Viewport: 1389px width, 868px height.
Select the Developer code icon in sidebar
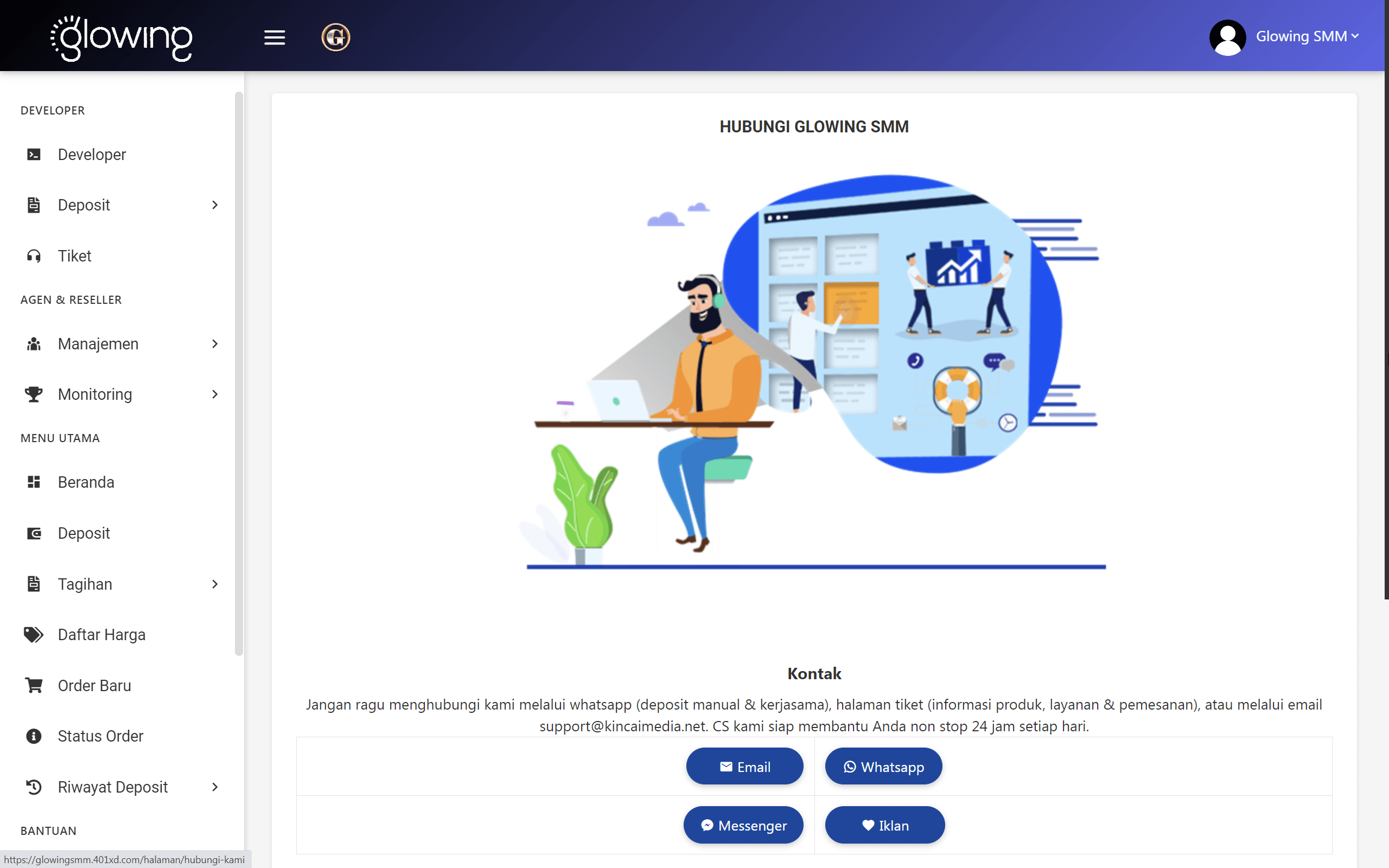pyautogui.click(x=33, y=154)
